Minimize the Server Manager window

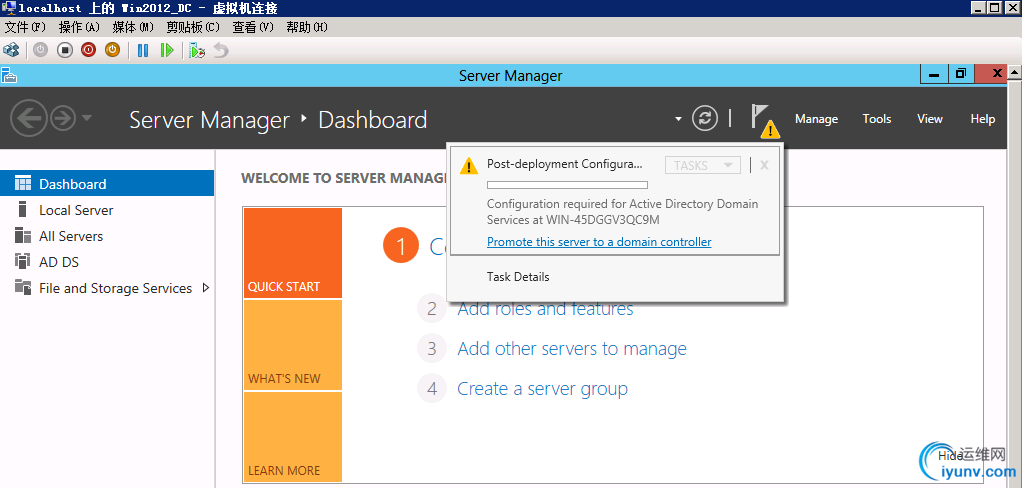click(934, 74)
